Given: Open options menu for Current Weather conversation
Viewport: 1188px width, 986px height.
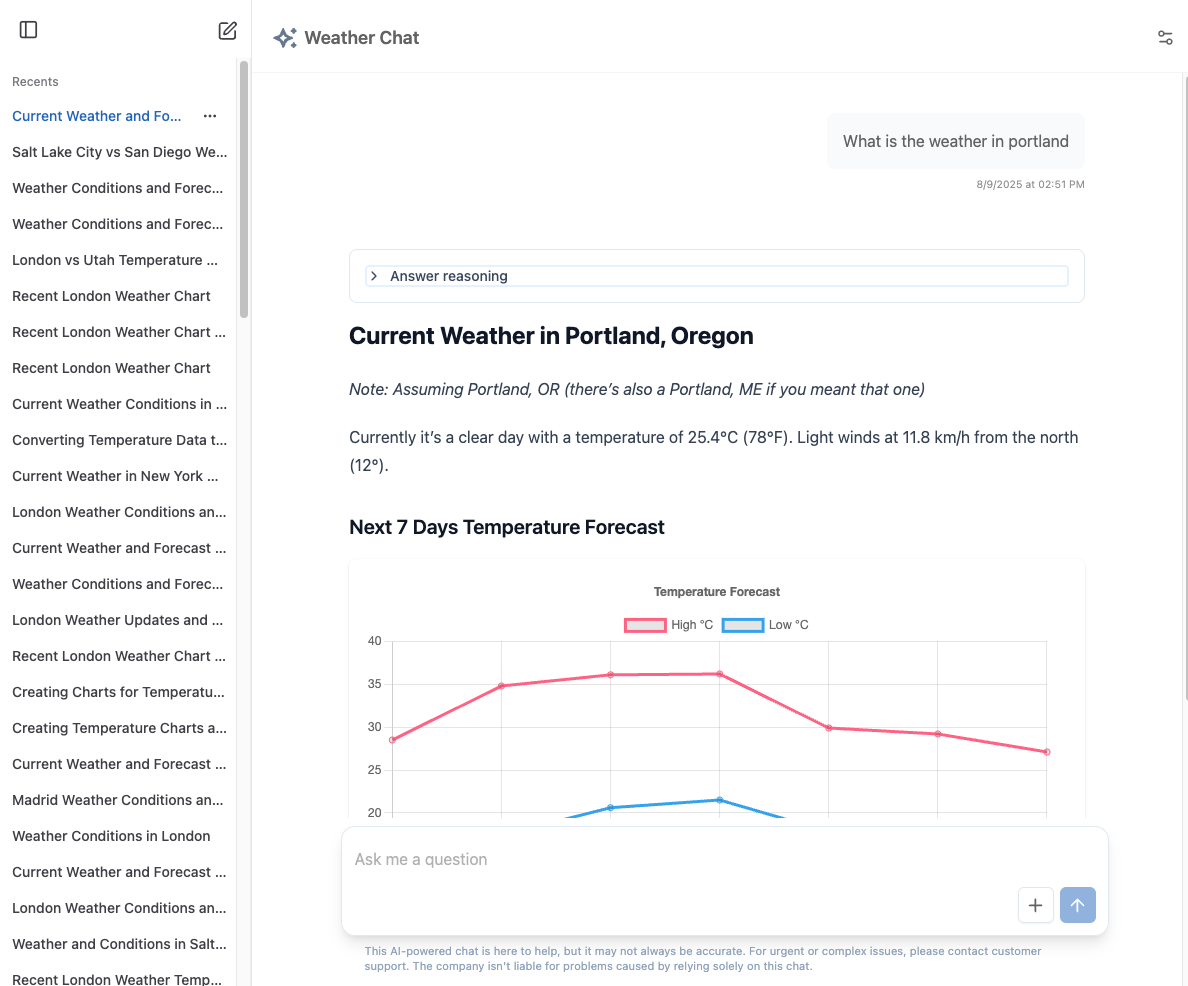Looking at the screenshot, I should coord(210,116).
